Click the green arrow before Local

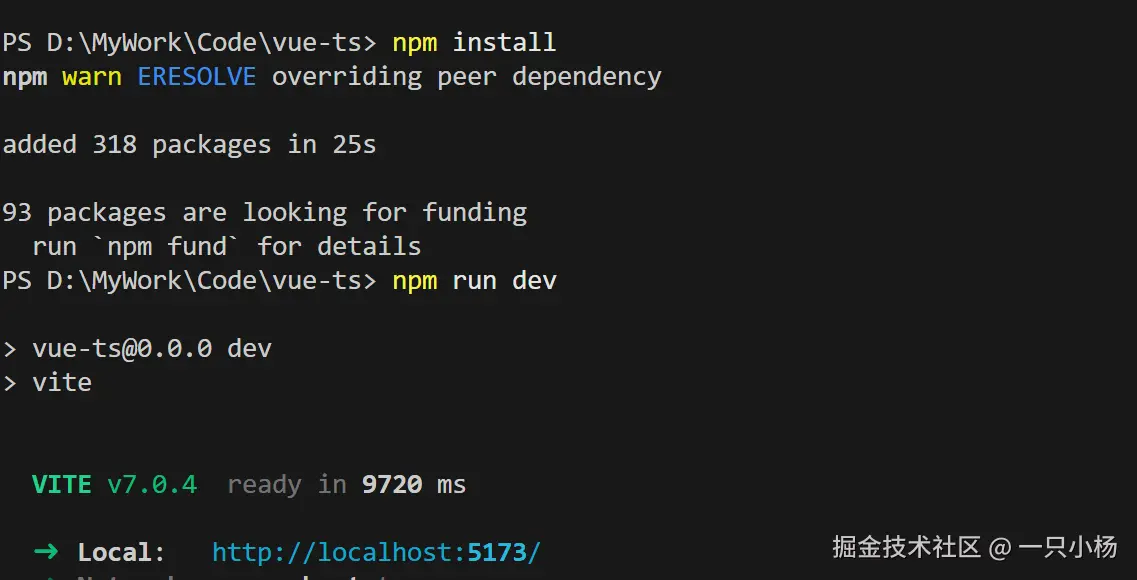[x=46, y=552]
